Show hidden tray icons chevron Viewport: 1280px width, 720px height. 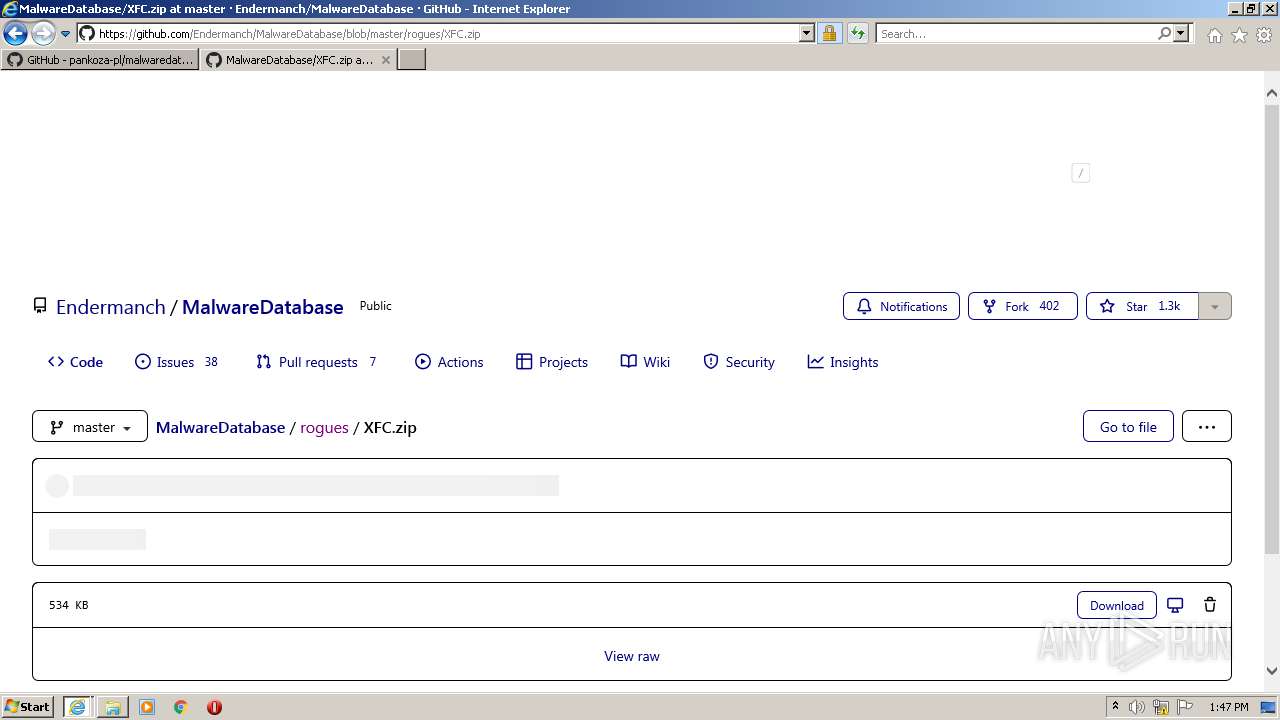(x=1115, y=707)
